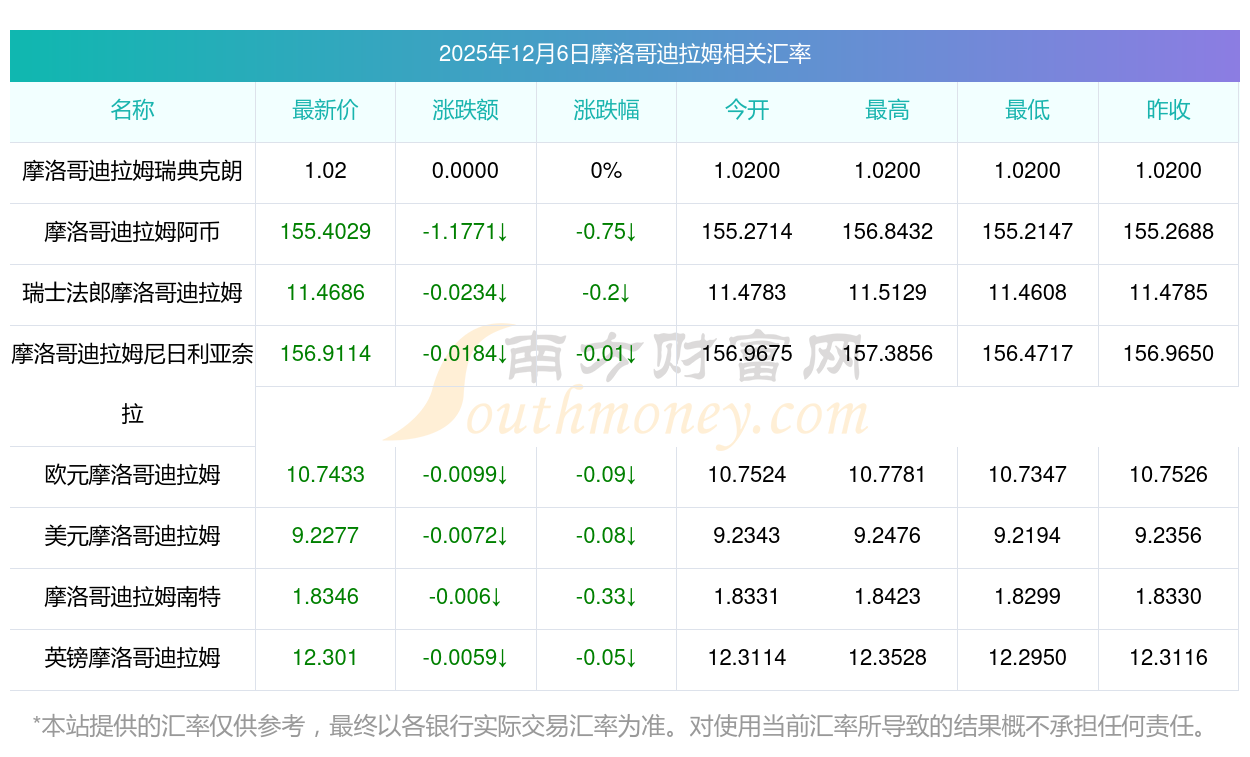This screenshot has width=1250, height=757.
Task: Click the latest price 9.2277
Action: click(x=326, y=536)
